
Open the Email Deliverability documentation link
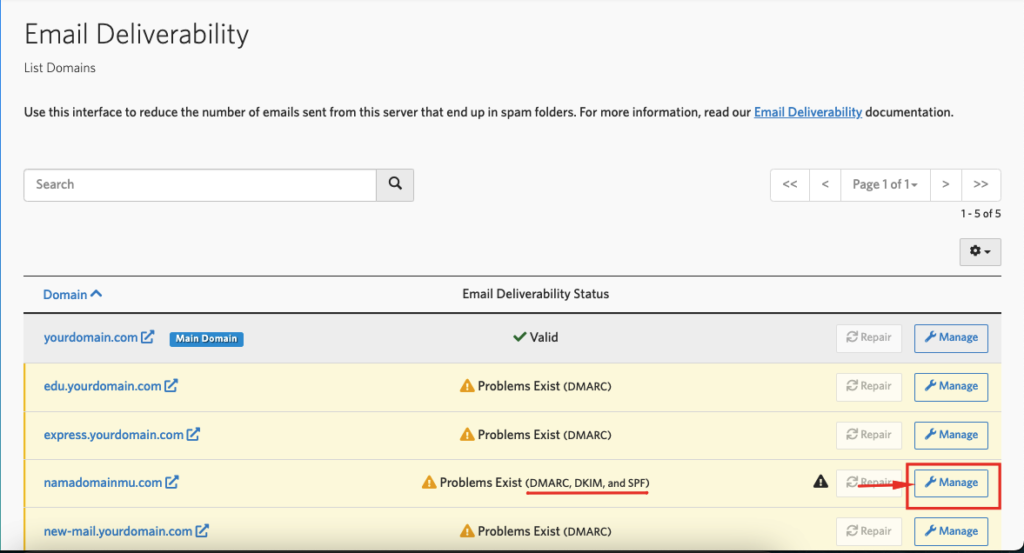click(x=808, y=112)
